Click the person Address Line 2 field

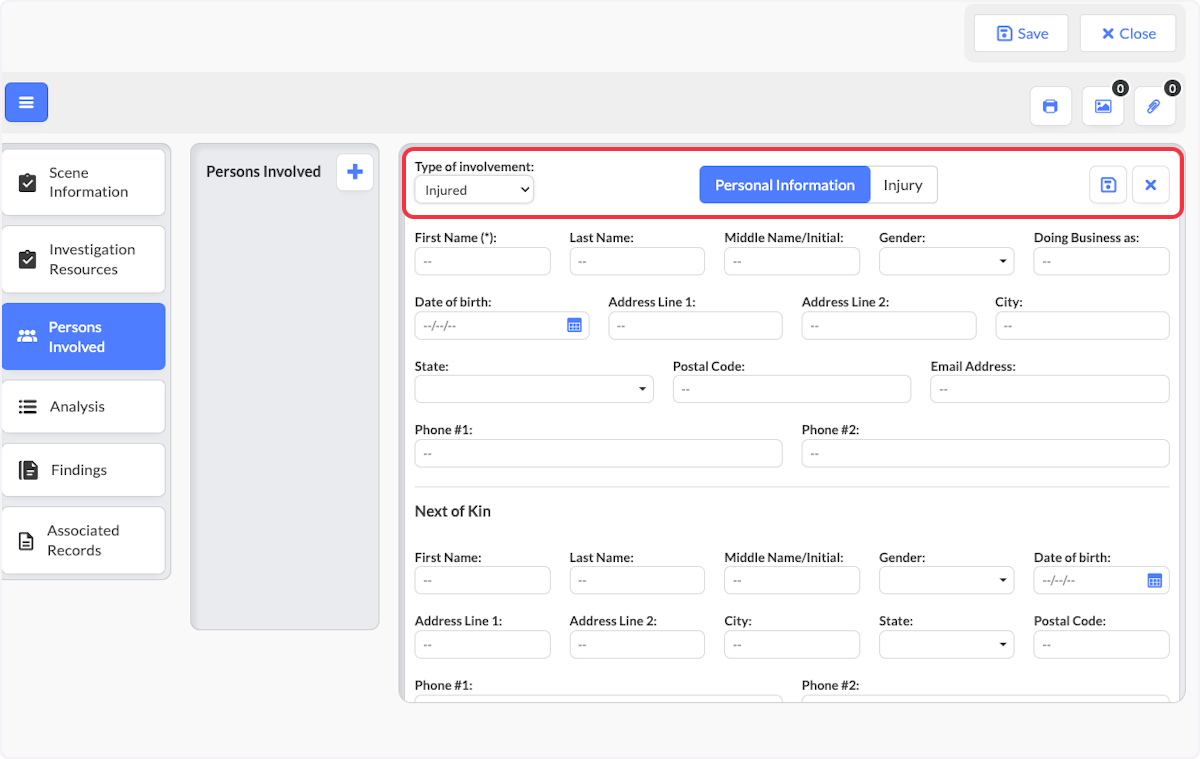[889, 325]
